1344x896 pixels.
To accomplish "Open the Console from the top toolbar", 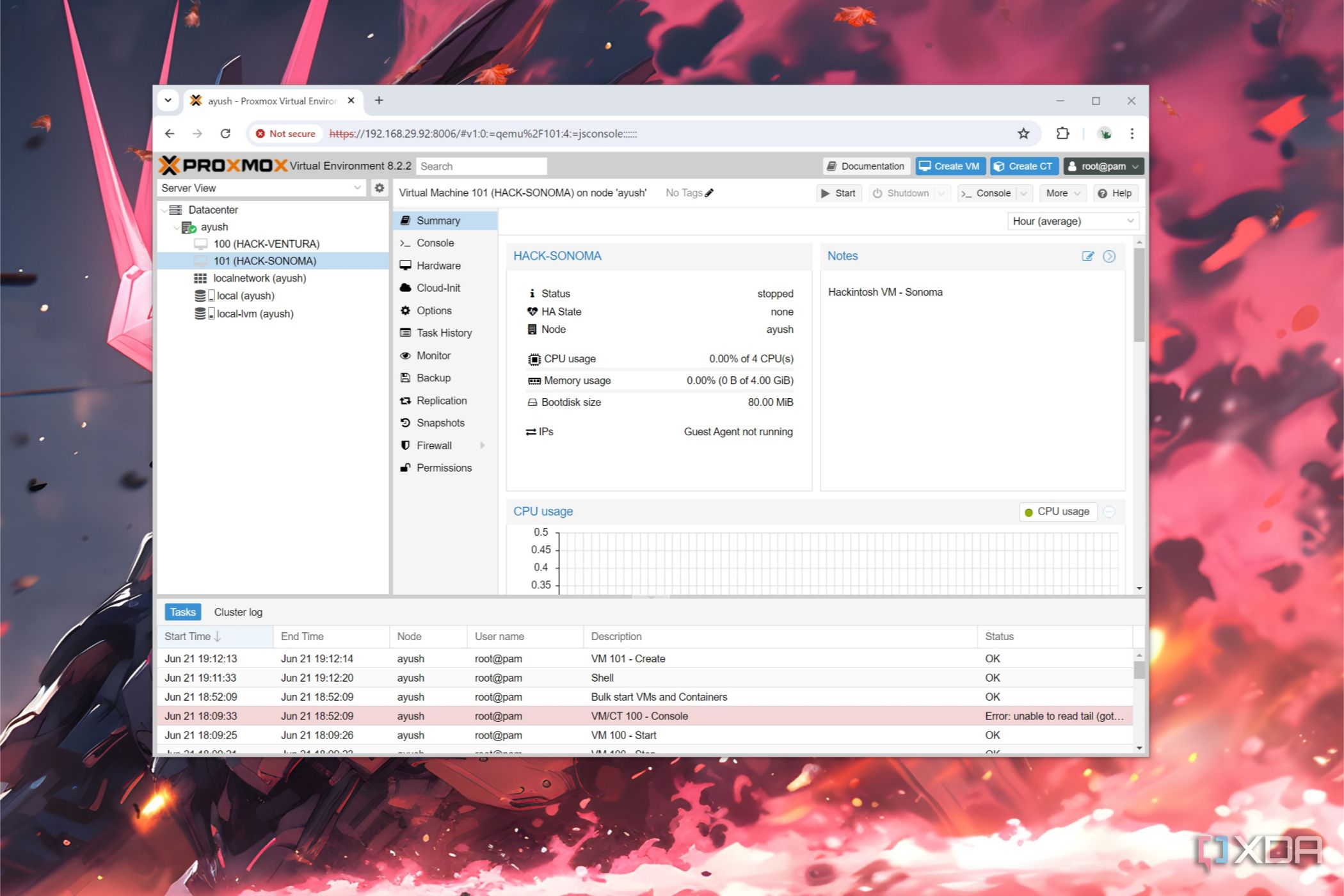I will pyautogui.click(x=987, y=193).
